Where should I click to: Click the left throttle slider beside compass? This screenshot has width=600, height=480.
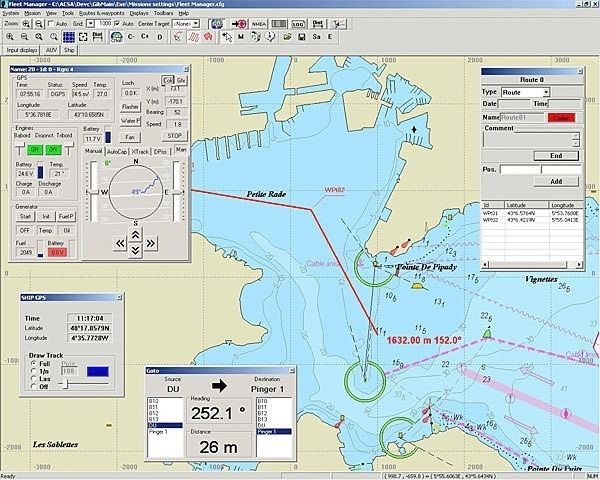tap(94, 191)
